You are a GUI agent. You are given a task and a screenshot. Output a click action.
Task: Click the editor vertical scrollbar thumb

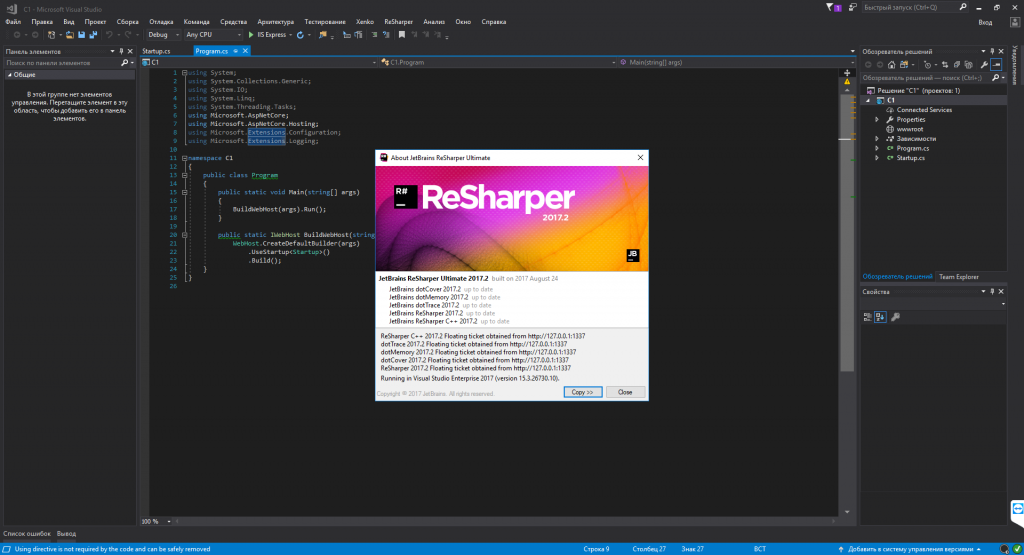[846, 232]
